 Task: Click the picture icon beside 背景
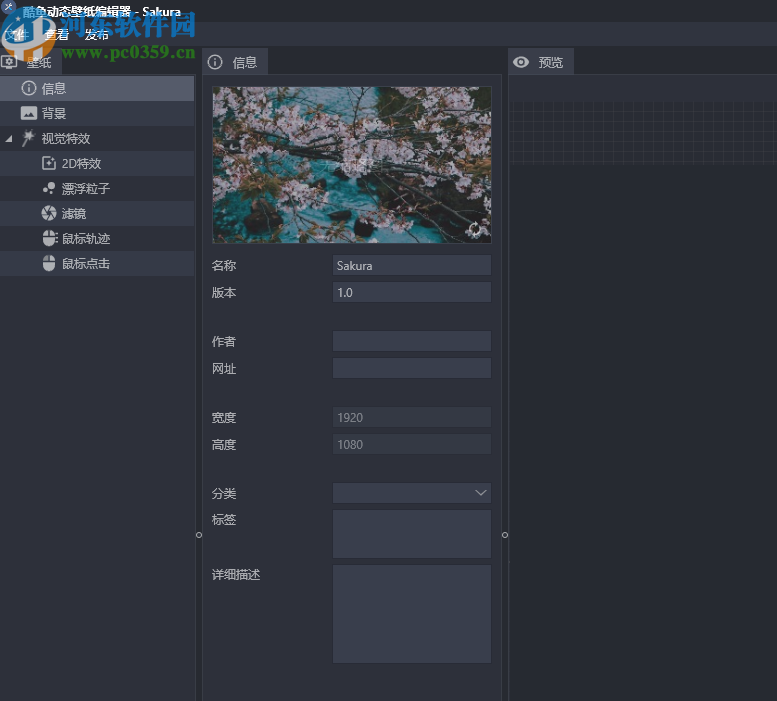coord(29,113)
